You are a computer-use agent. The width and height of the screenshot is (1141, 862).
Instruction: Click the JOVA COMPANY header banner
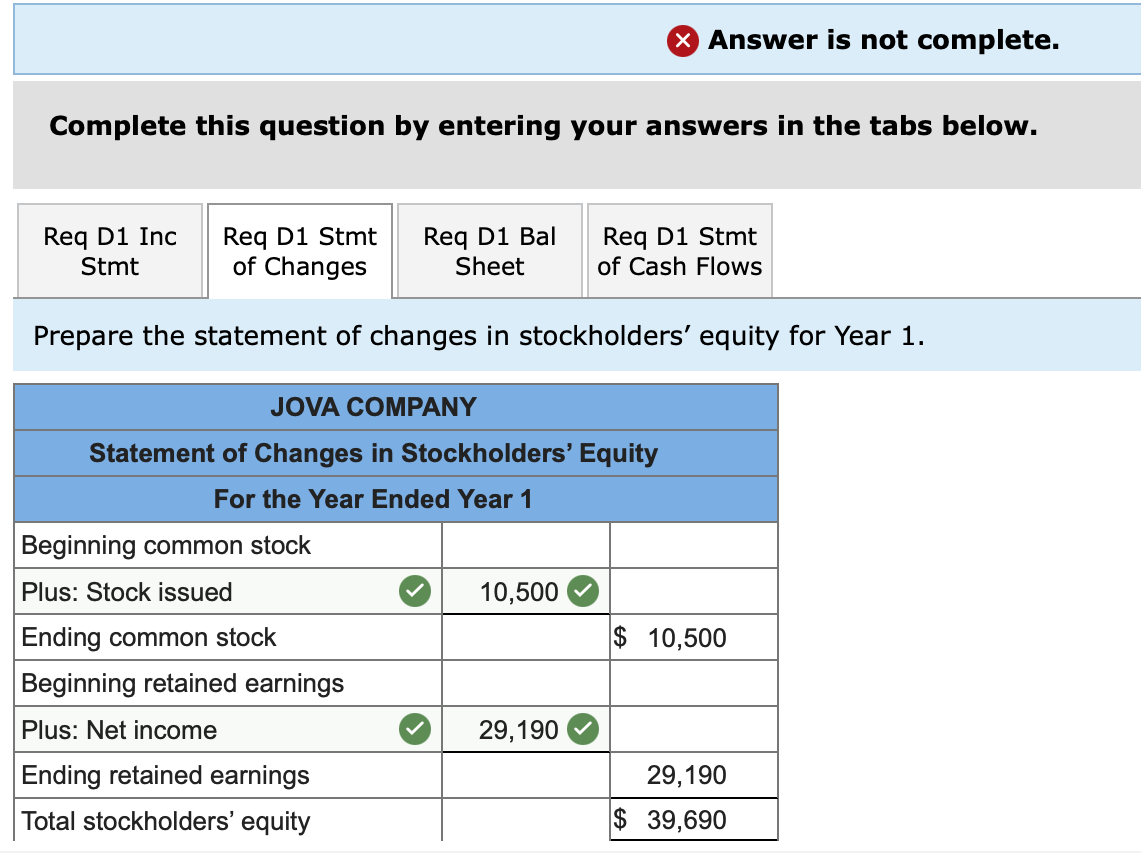click(396, 407)
